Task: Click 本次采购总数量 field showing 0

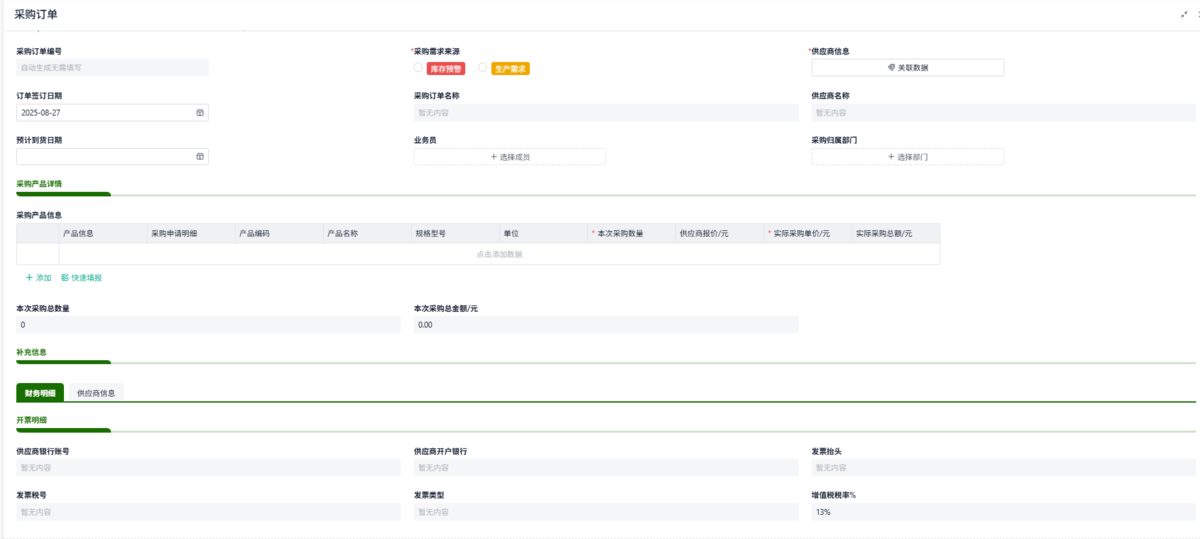Action: pos(208,325)
